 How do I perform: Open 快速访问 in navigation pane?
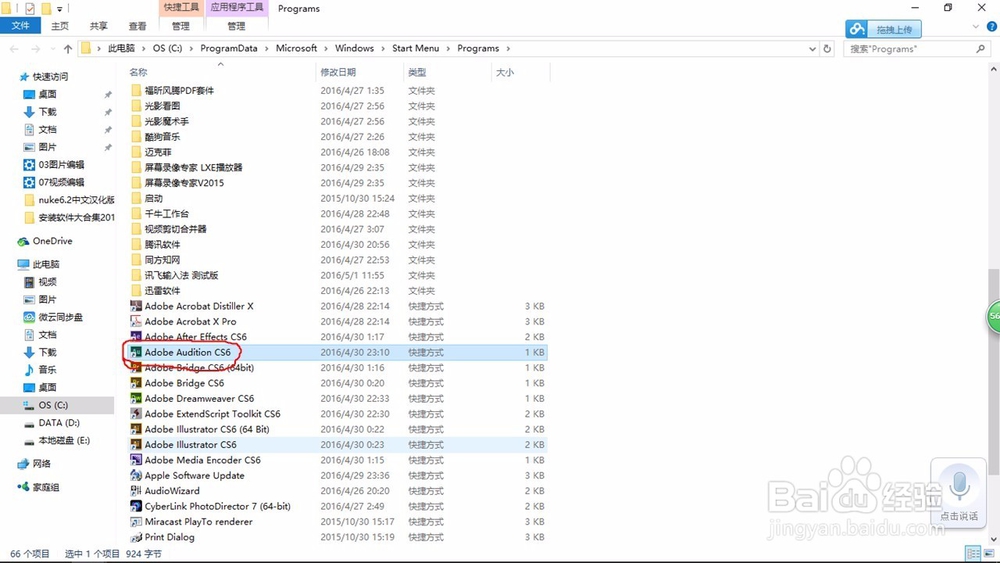coord(50,77)
